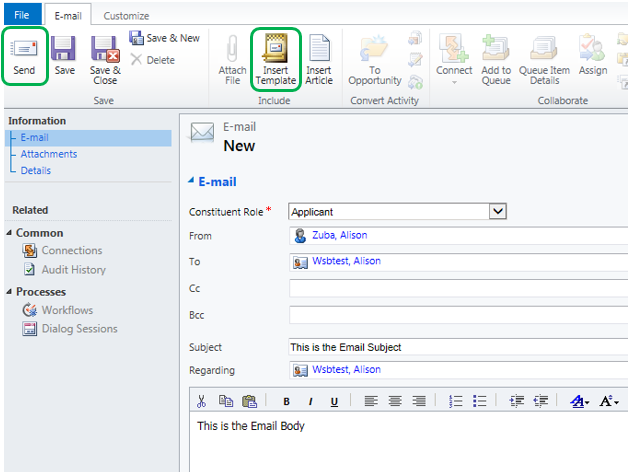Click the scissors Cut icon in editor
This screenshot has height=472, width=628.
(x=201, y=401)
